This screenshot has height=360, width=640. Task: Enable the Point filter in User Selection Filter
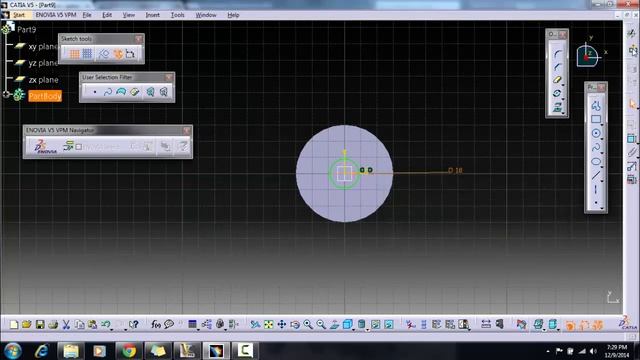coord(95,92)
